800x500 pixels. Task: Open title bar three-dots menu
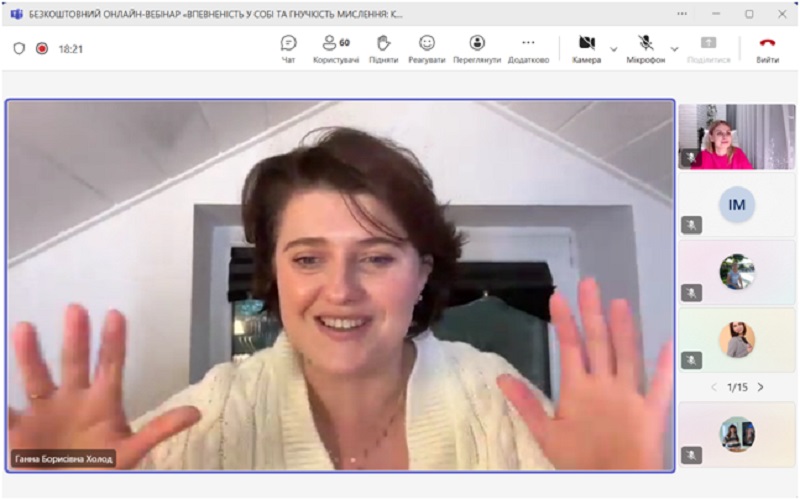pyautogui.click(x=682, y=14)
